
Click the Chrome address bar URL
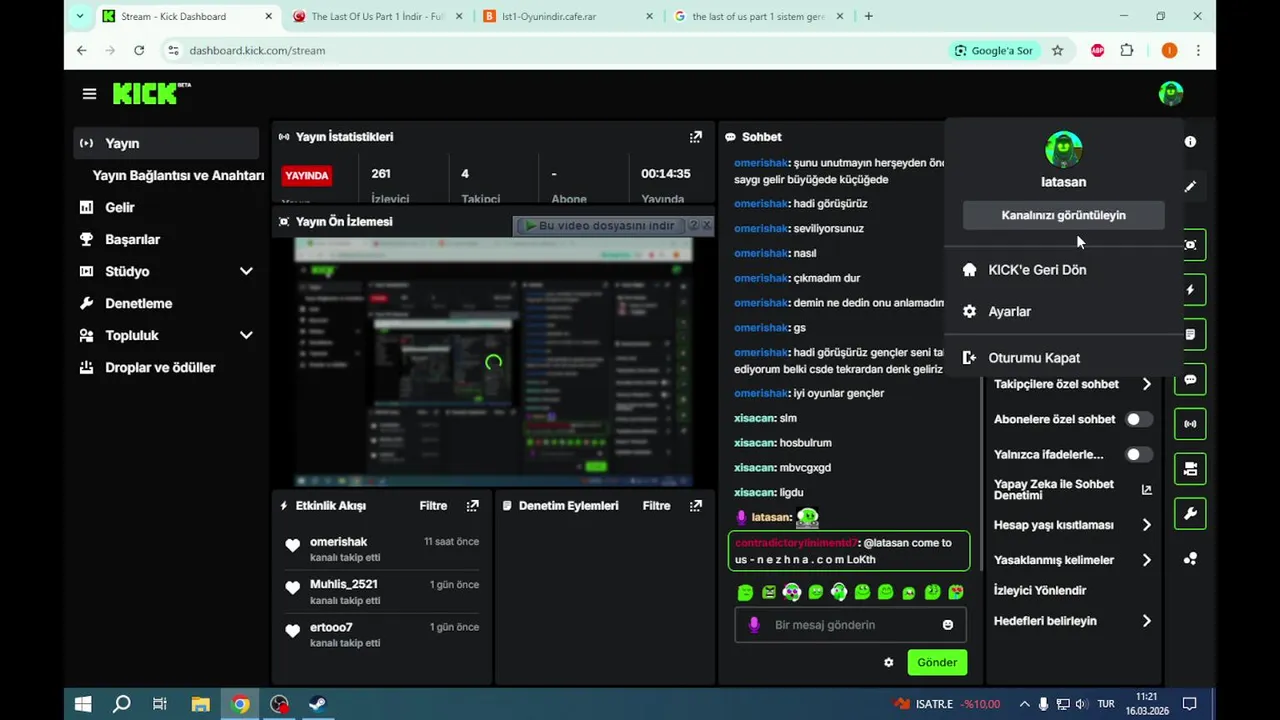pos(257,50)
